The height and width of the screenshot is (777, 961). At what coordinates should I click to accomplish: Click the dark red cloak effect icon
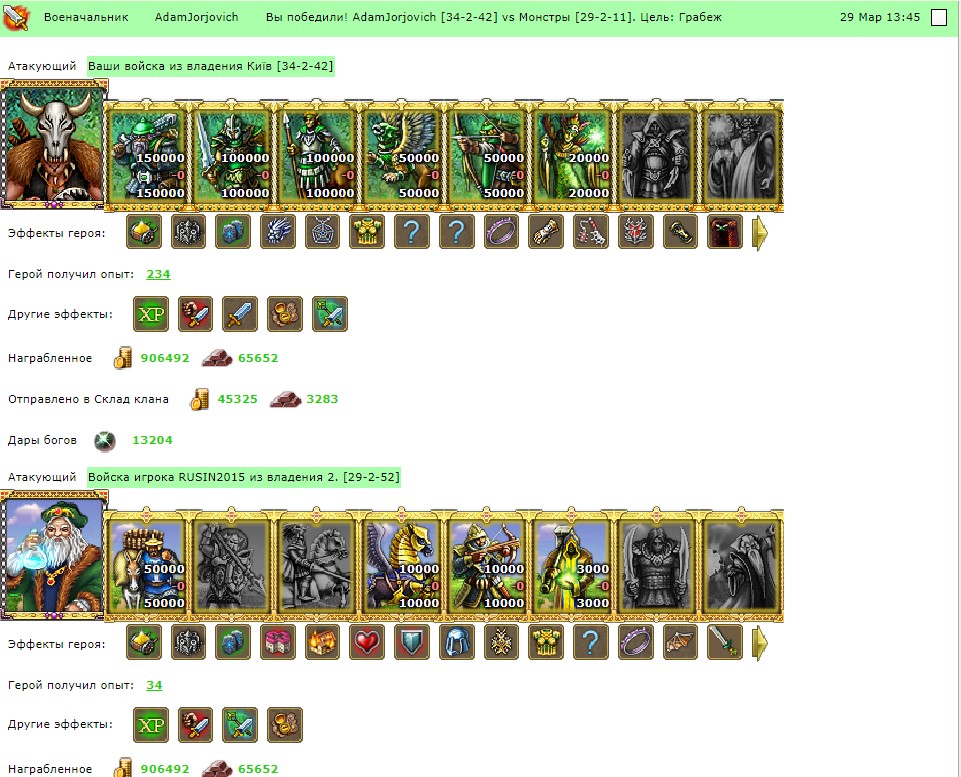725,231
